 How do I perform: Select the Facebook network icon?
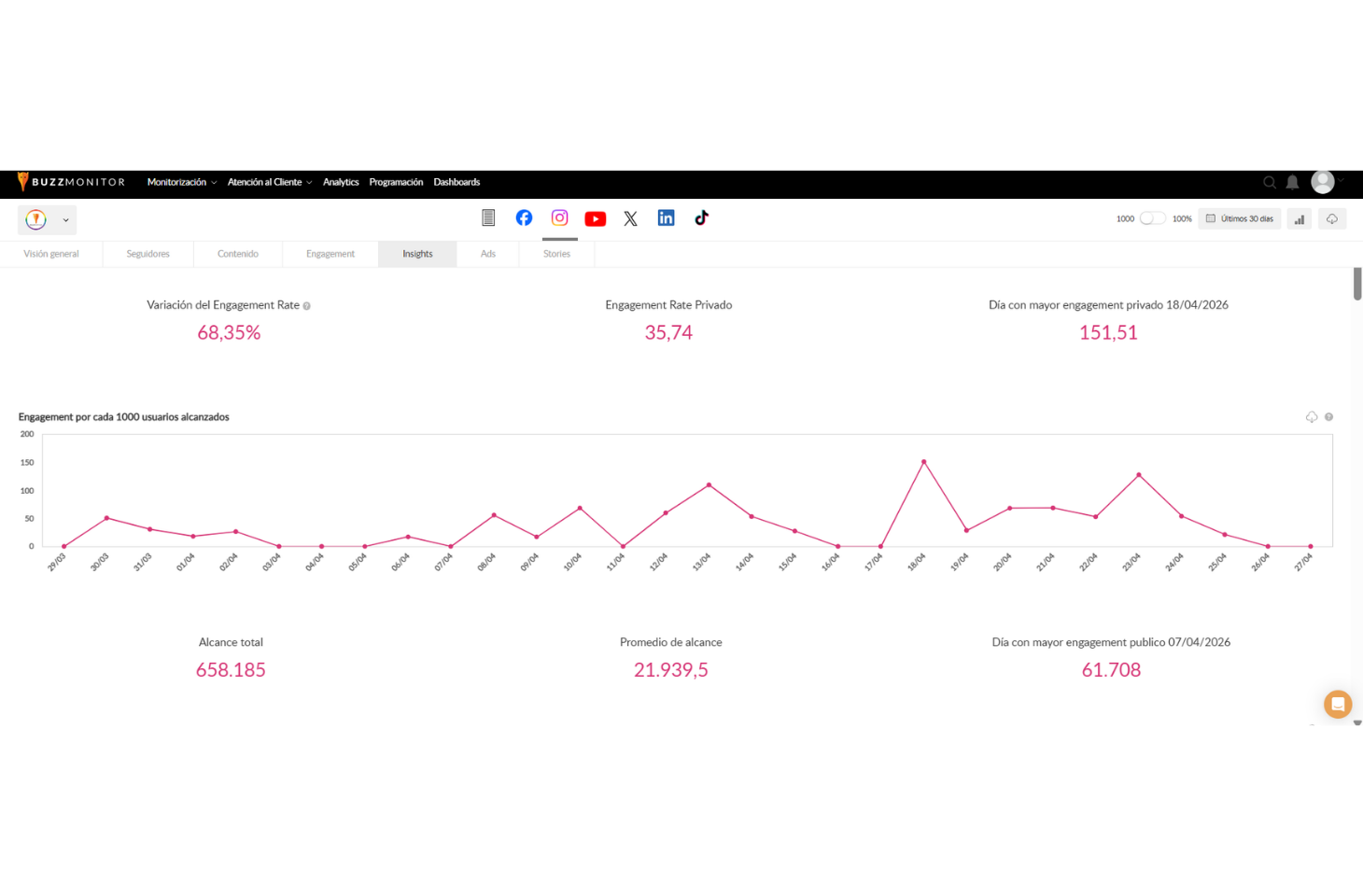click(x=524, y=218)
